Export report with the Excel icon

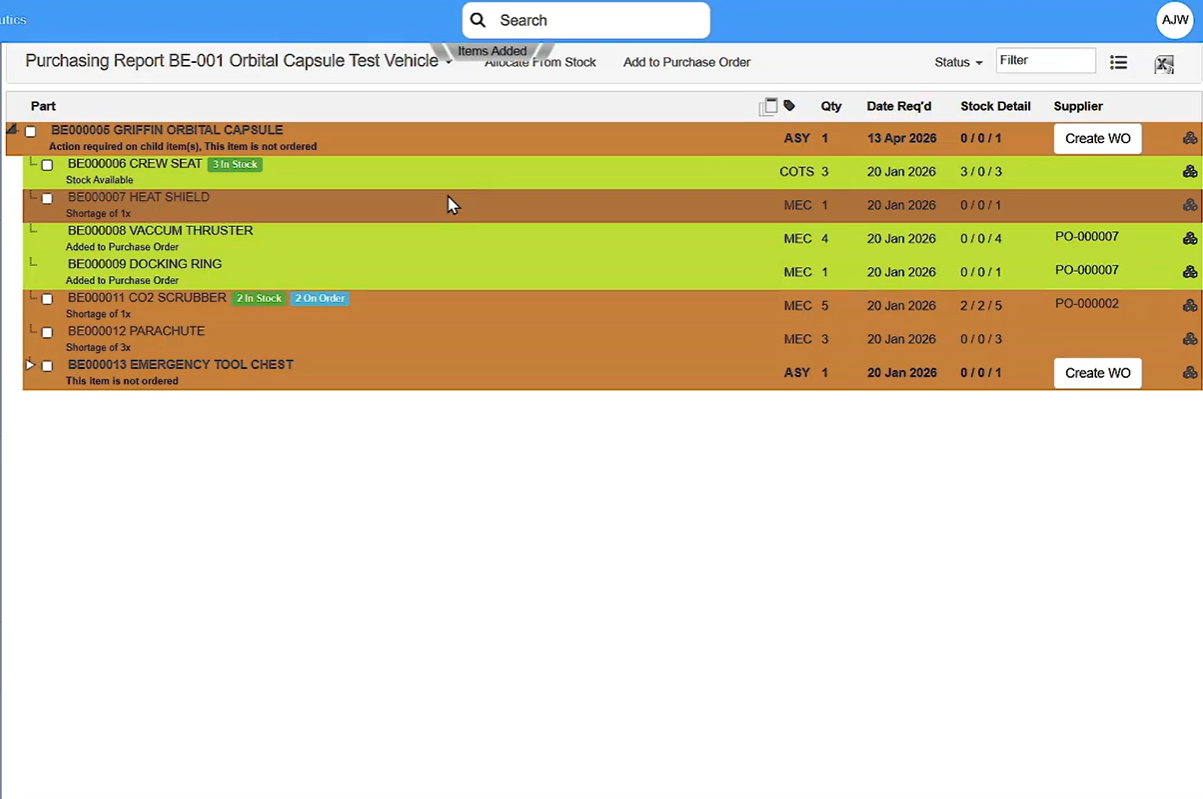point(1164,64)
